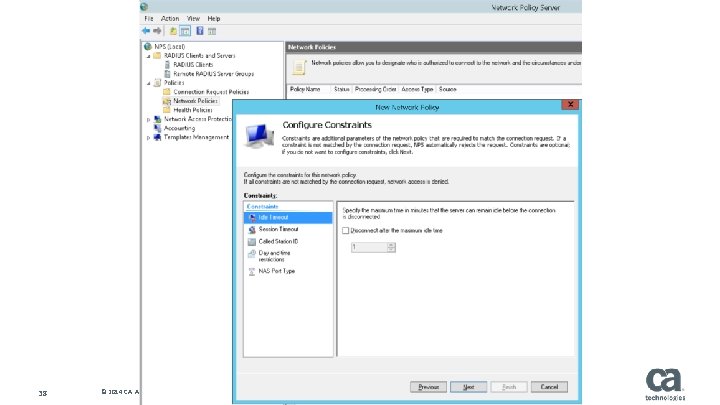
Task: Click the Next button
Action: 468,387
